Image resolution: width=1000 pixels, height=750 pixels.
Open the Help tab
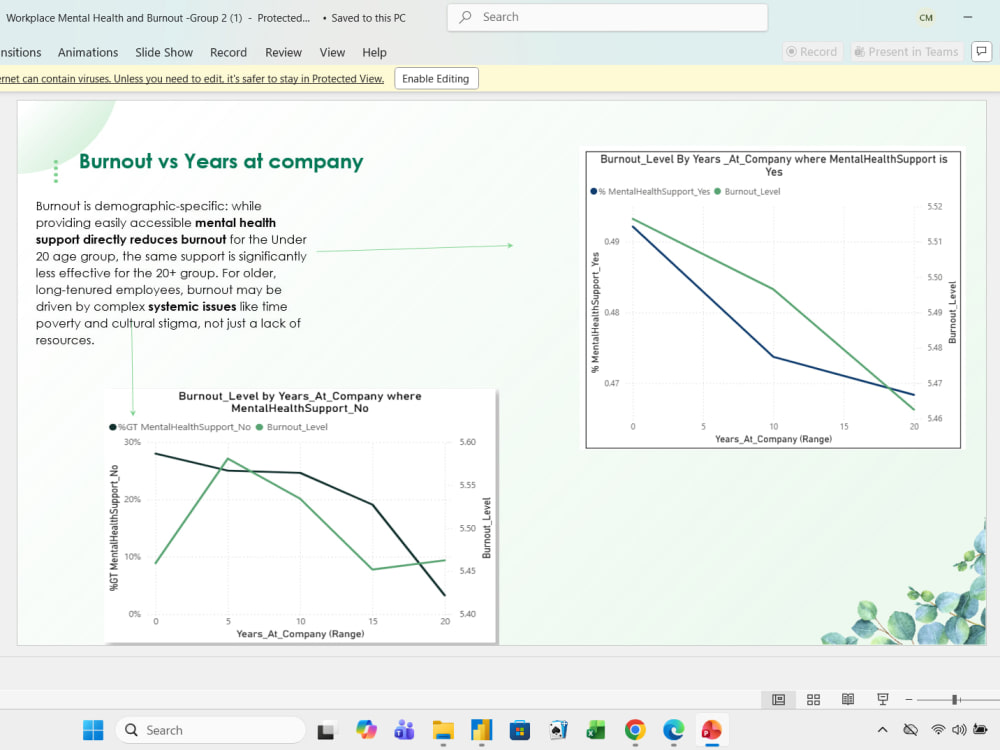coord(374,52)
